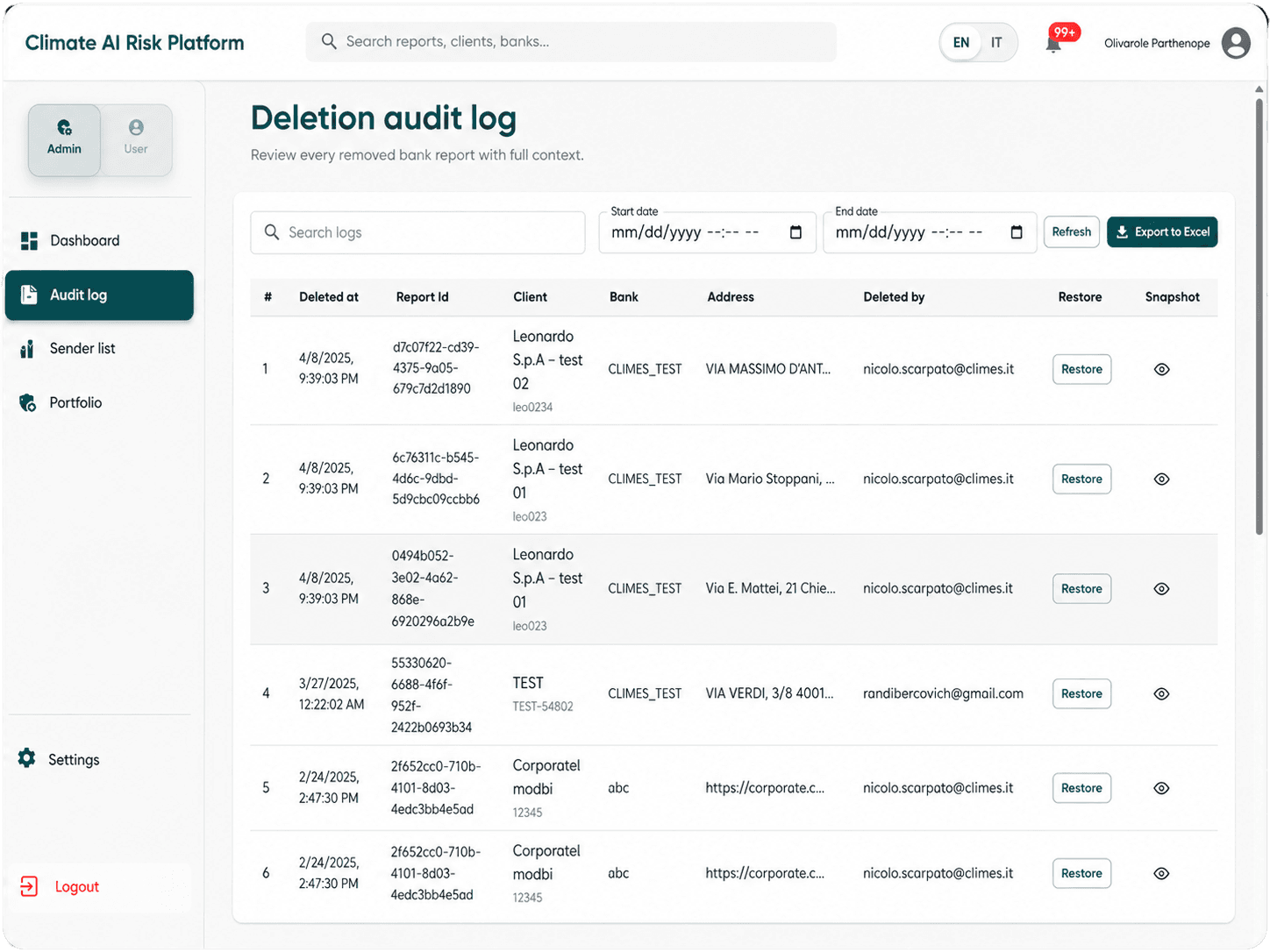
Task: Click the 3/27/2025, 12:22:02 AM timestamp
Action: coord(332,694)
